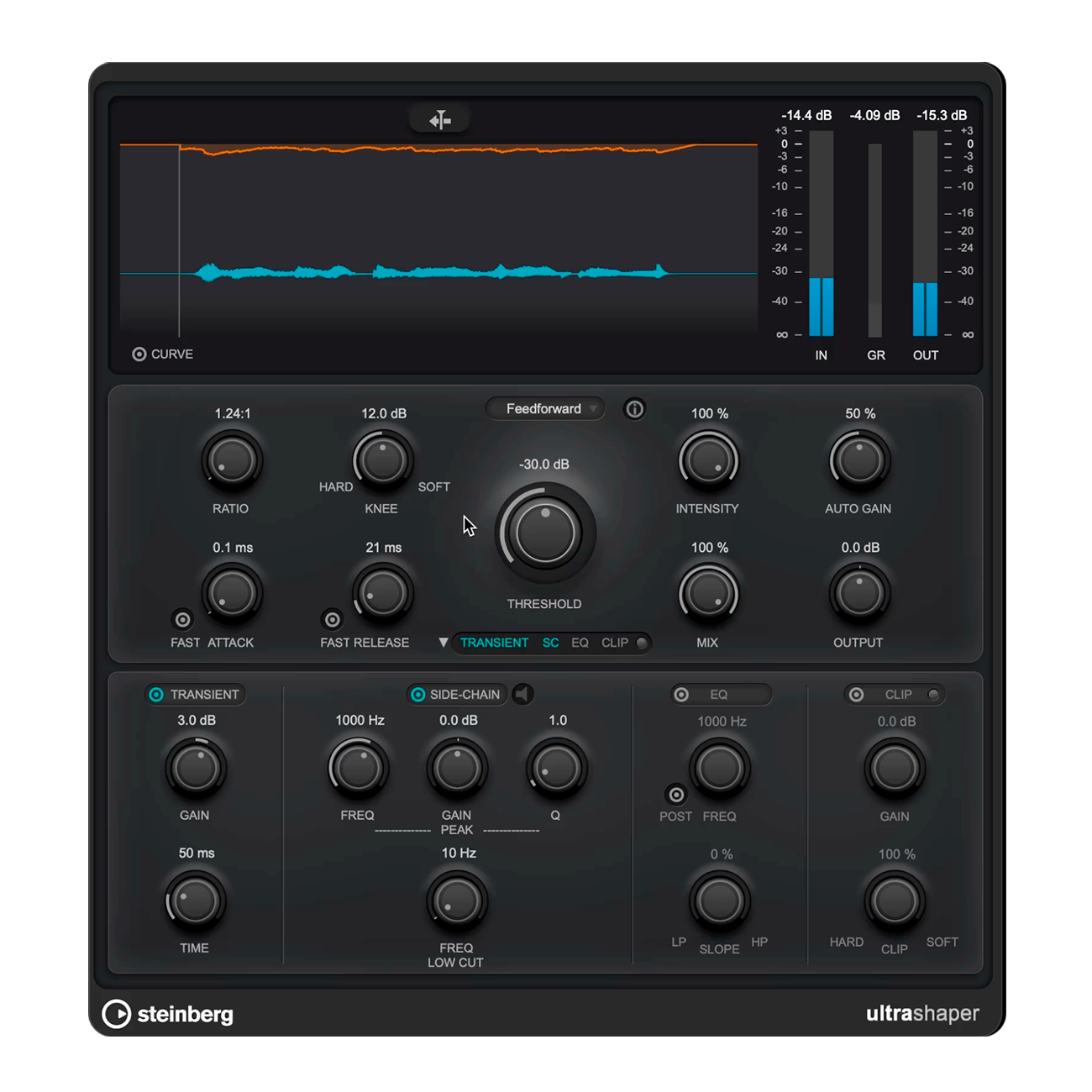Click the RATIO value field showing 1.24:1
1092x1092 pixels.
tap(233, 413)
